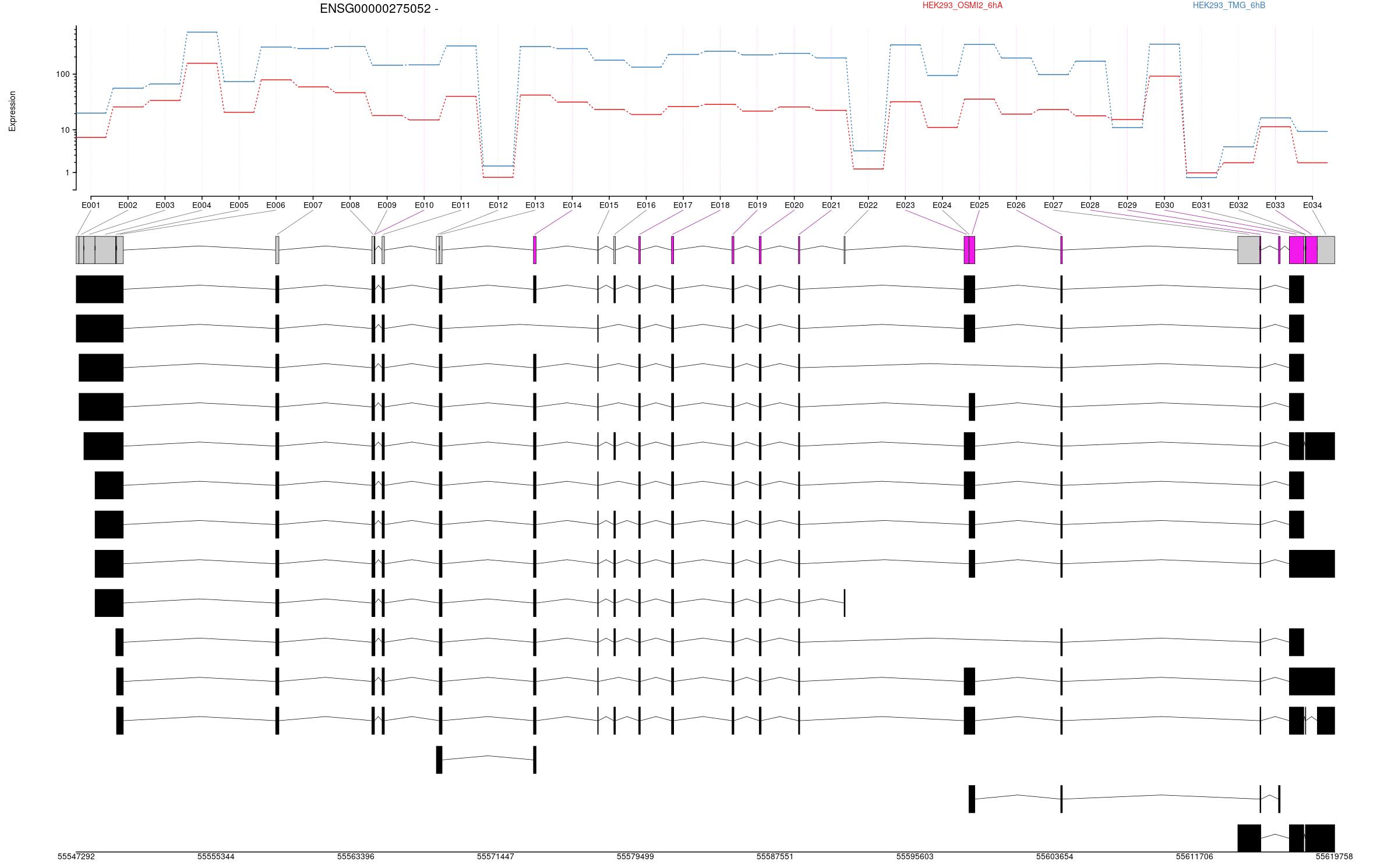
Task: Click exon label E021
Action: 831,205
